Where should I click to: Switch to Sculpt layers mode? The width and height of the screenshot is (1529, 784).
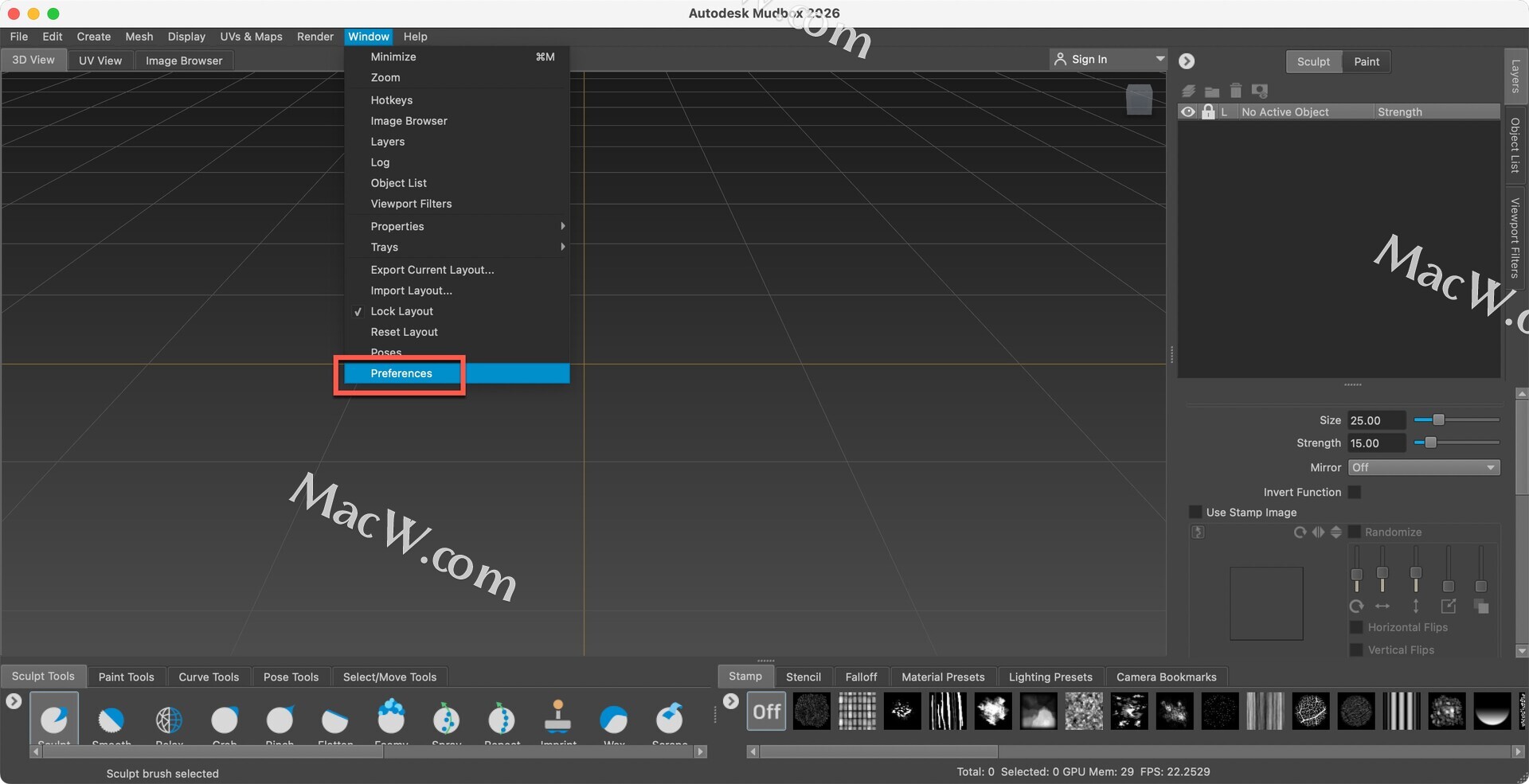[x=1313, y=61]
